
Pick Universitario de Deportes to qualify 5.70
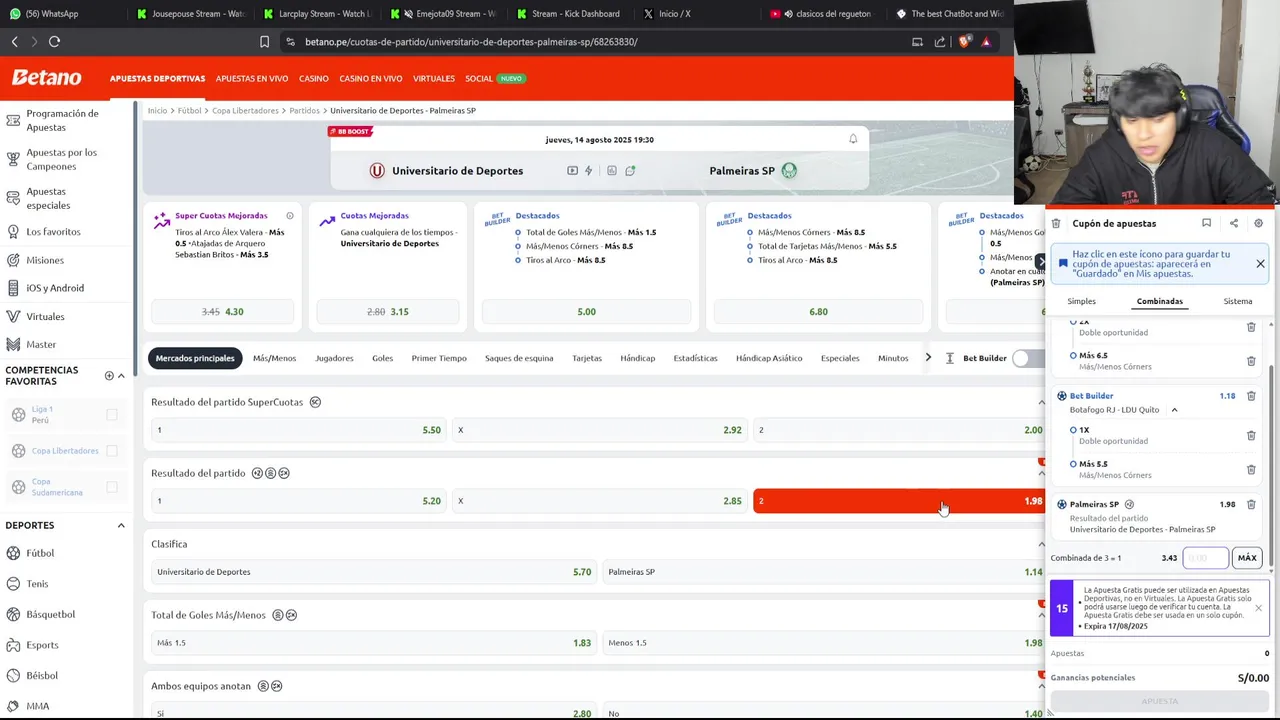[x=373, y=572]
